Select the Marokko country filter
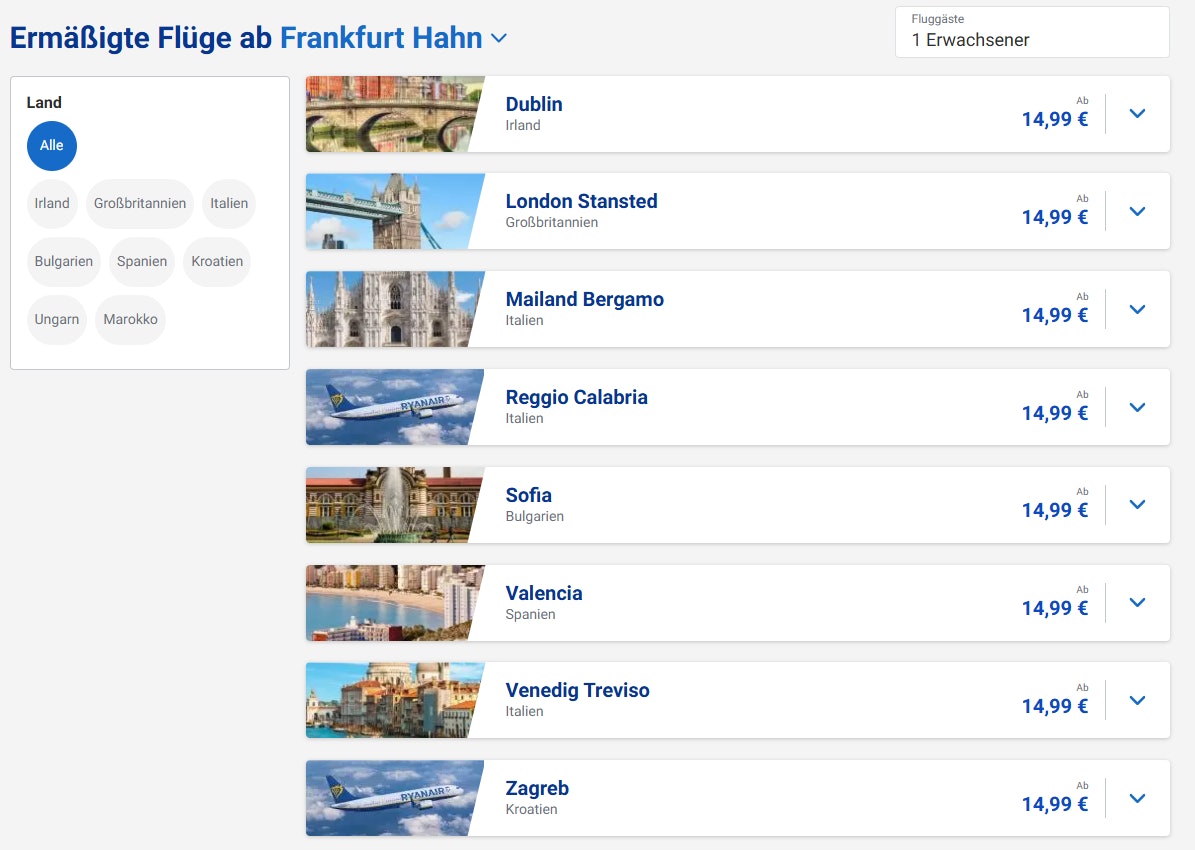 click(x=131, y=320)
